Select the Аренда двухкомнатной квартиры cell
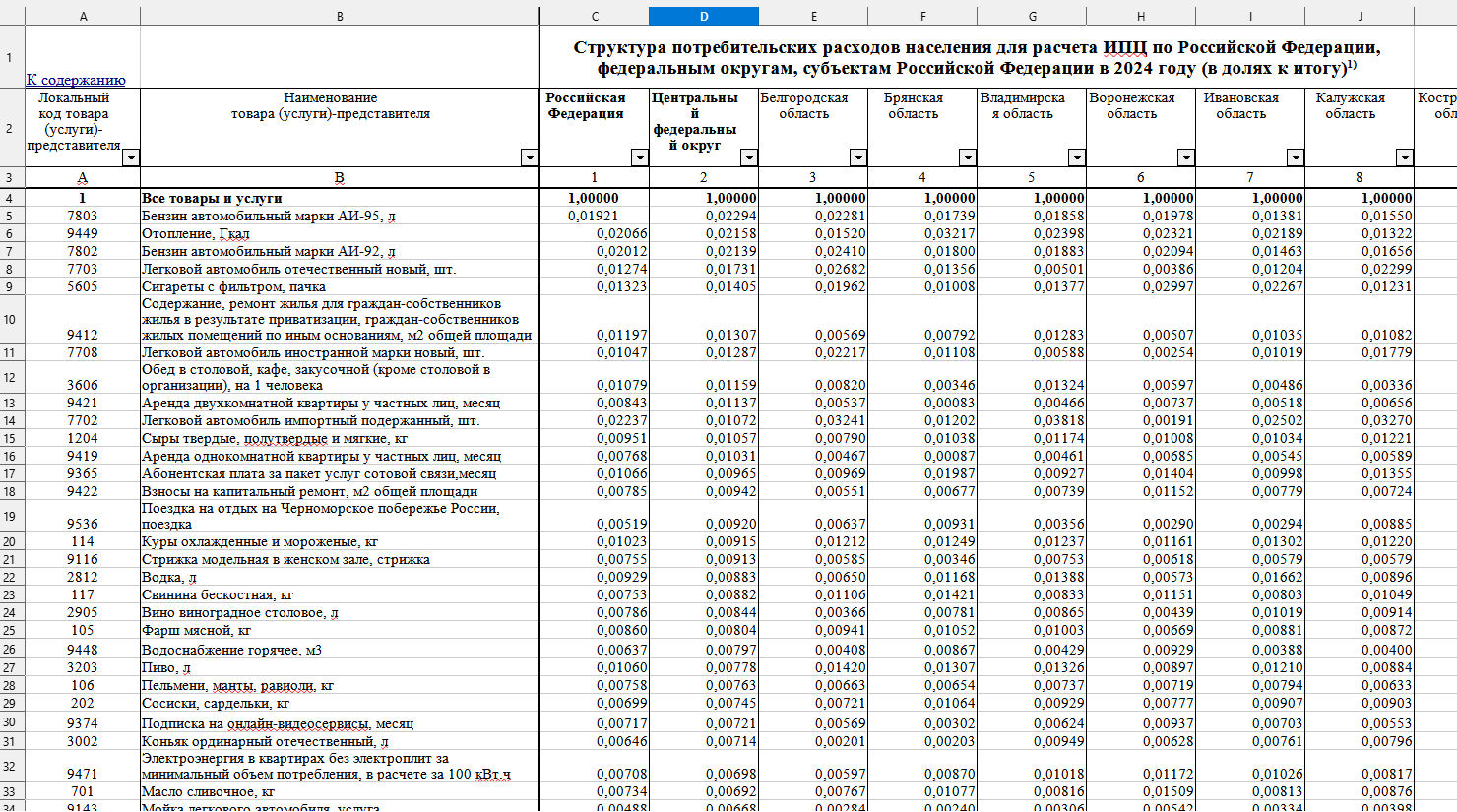Viewport: 1457px width, 812px height. click(340, 403)
